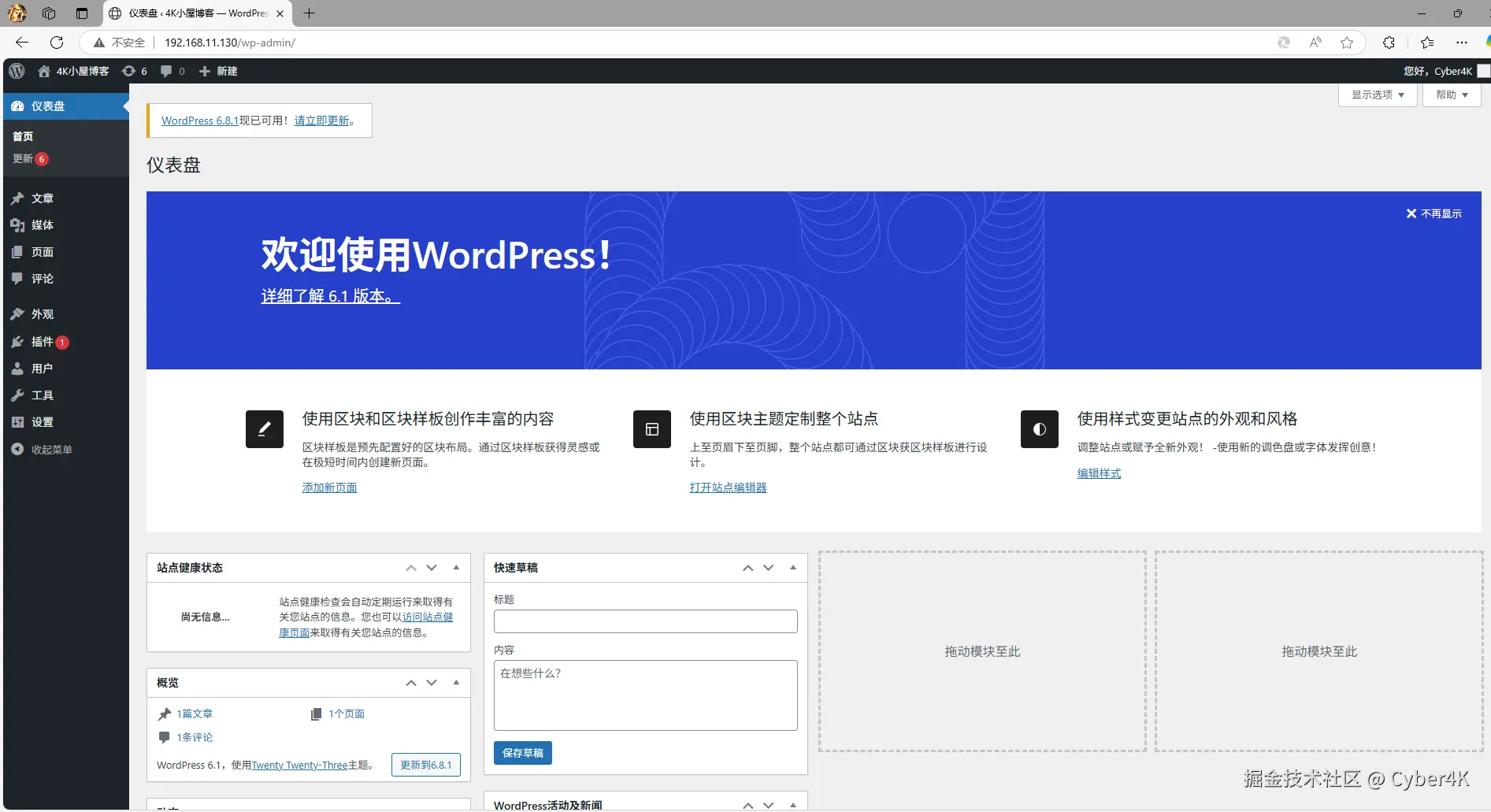Follow the 添加新页面 link

tap(329, 488)
